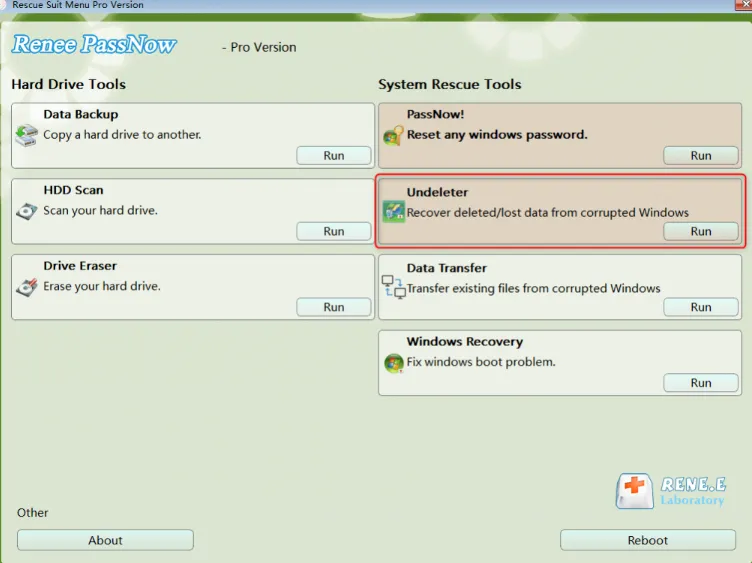Open the About dialog
Screen dimensions: 752x563
point(106,540)
